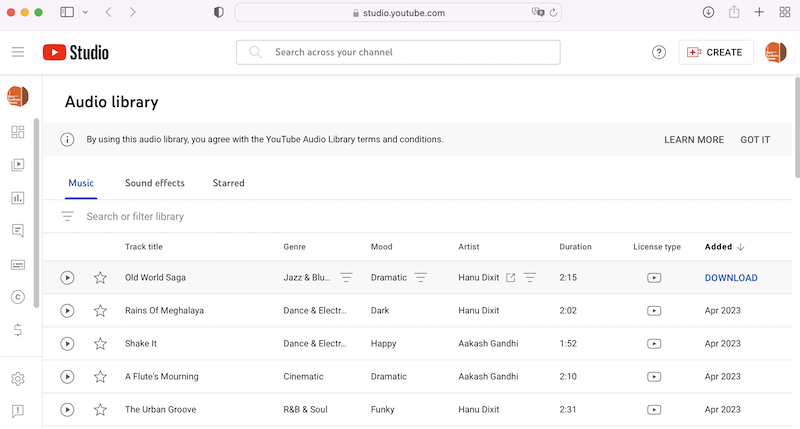Screen dimensions: 800x429
Task: Switch to the Sound effects tab
Action: pos(154,183)
